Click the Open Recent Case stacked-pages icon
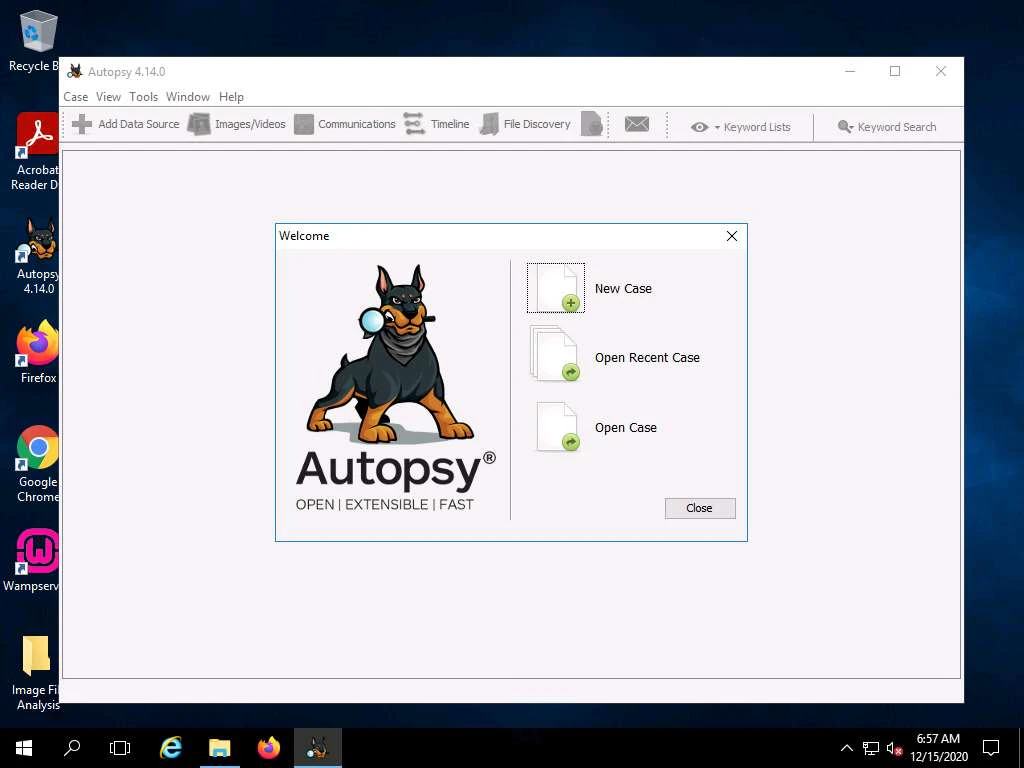Screen dimensions: 1024x768 click(x=556, y=353)
